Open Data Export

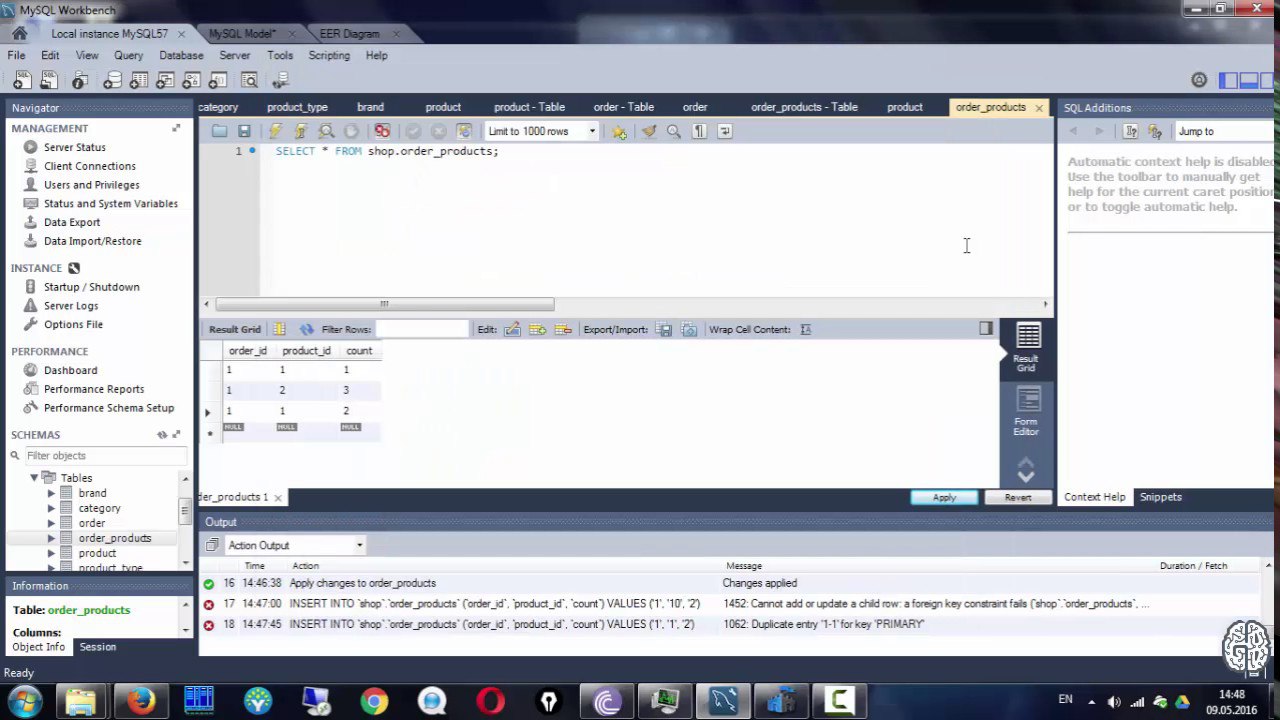pyautogui.click(x=71, y=222)
